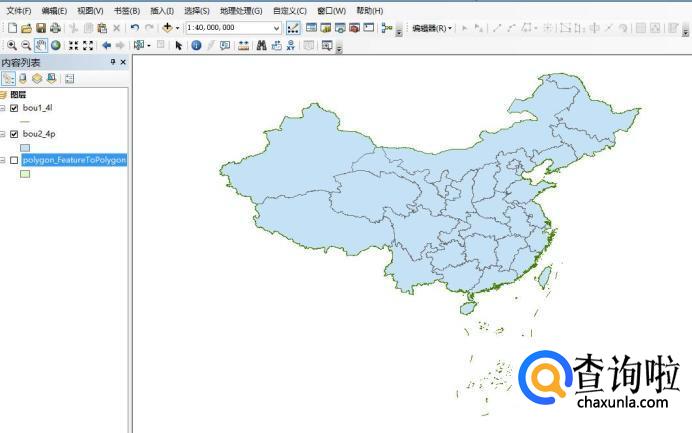
Task: Click the bou1_4l line symbol
Action: (x=25, y=121)
